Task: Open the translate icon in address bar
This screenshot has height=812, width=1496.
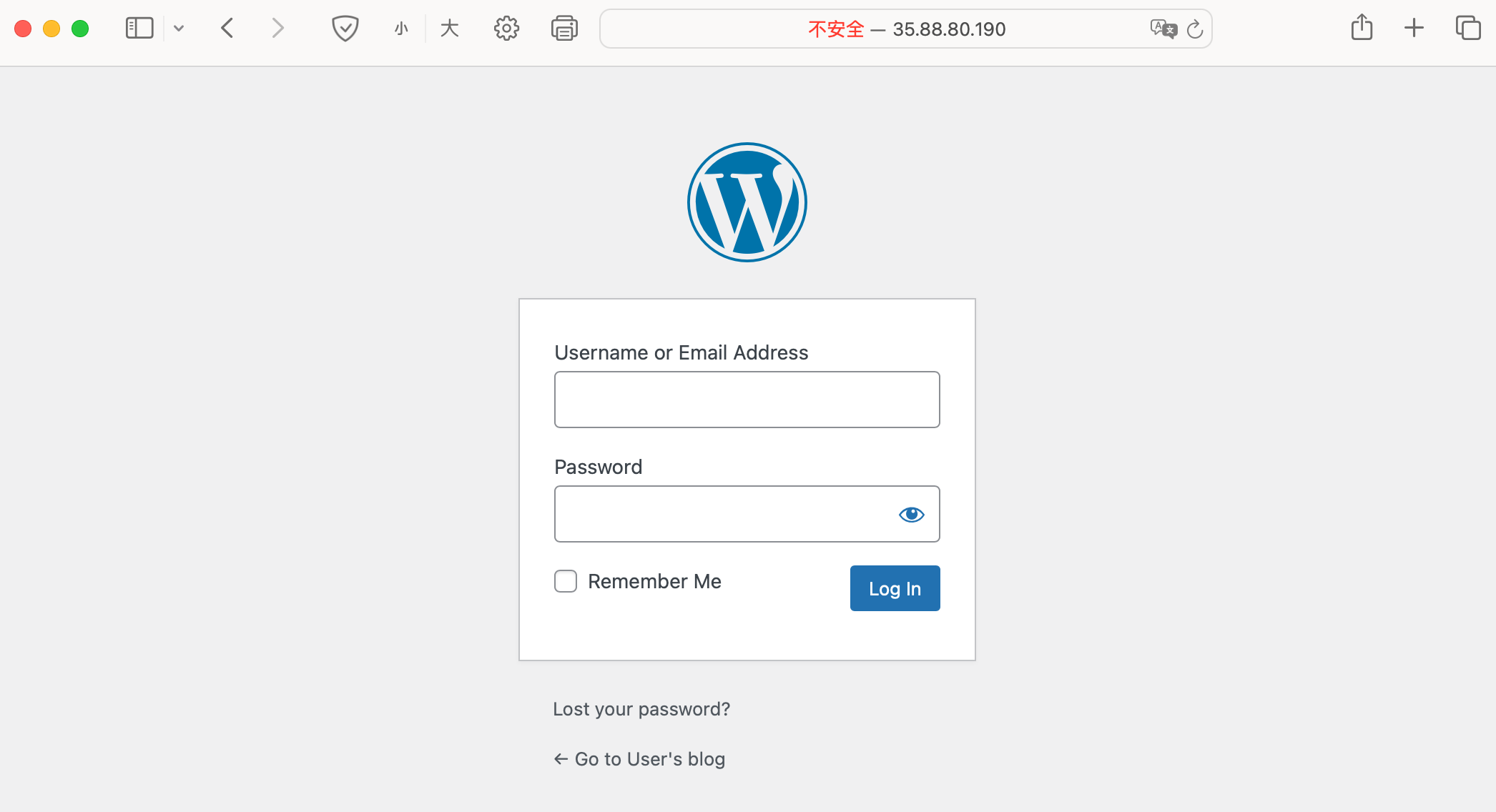Action: [1163, 29]
